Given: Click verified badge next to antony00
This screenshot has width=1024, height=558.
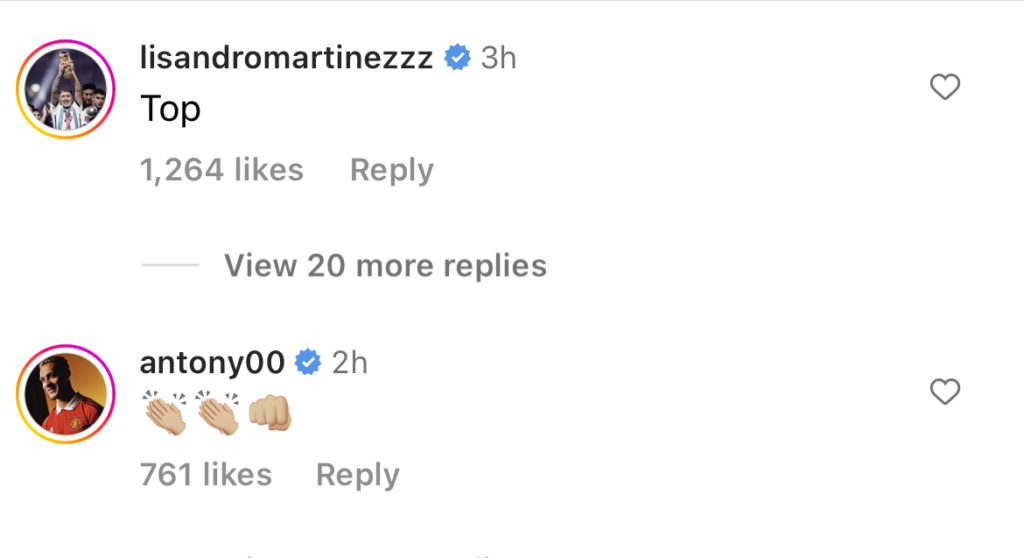Looking at the screenshot, I should tap(308, 362).
